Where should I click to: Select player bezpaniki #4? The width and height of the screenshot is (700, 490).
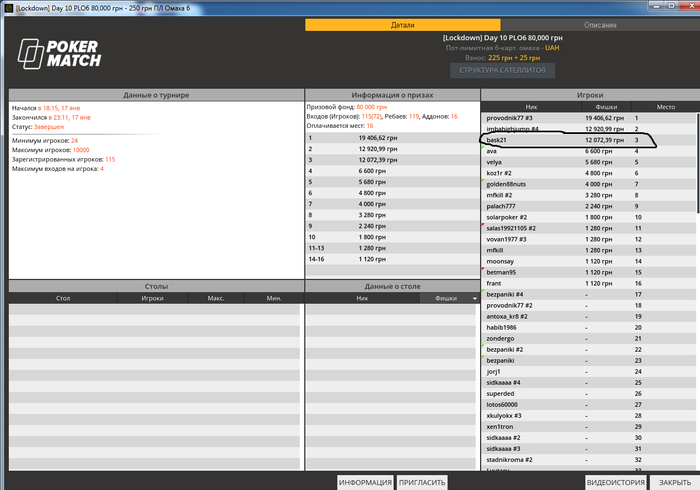[x=588, y=294]
